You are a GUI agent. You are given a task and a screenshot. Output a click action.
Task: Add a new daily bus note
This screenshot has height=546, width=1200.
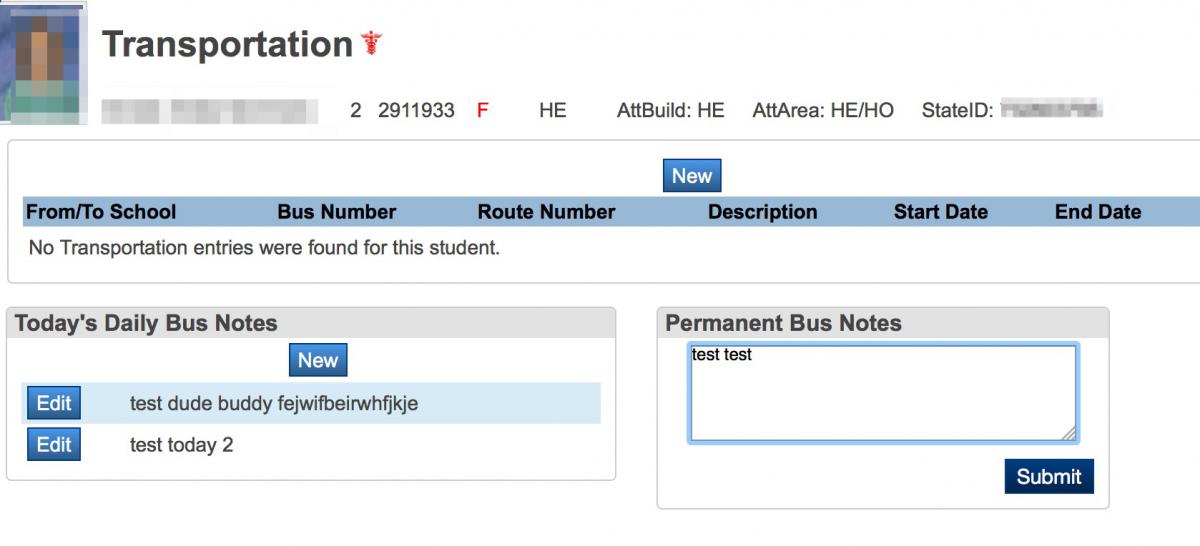pos(318,360)
